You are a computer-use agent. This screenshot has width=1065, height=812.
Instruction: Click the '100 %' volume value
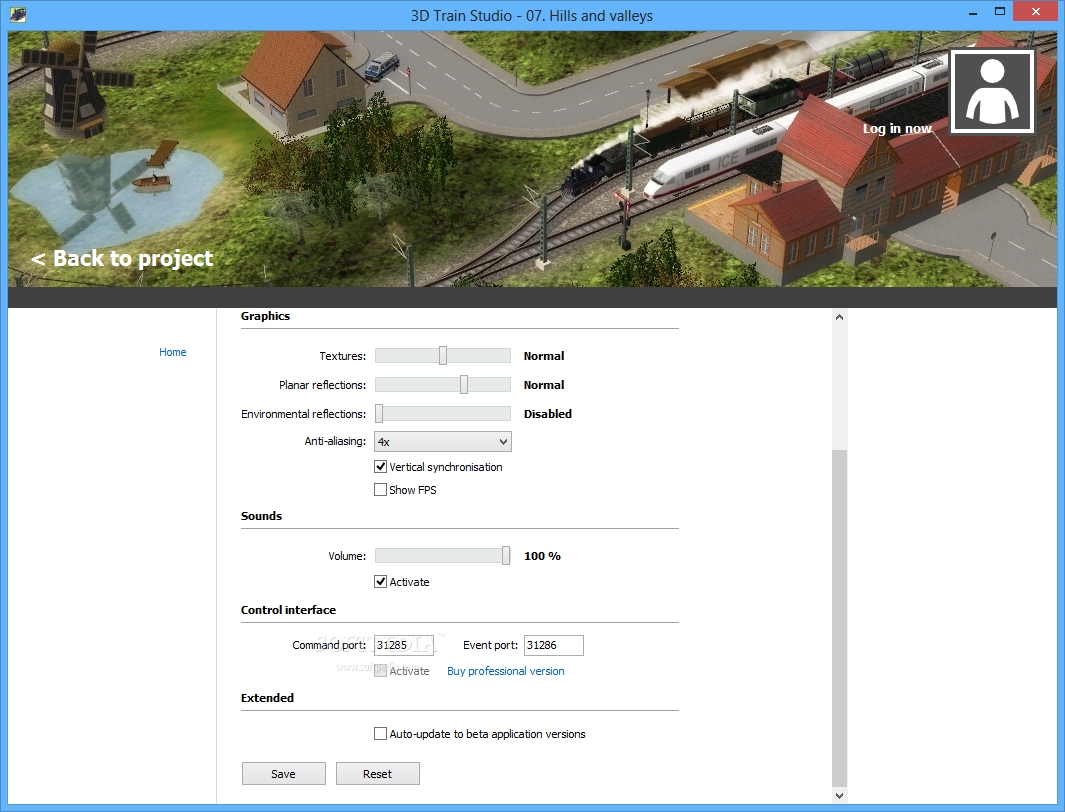click(x=542, y=556)
